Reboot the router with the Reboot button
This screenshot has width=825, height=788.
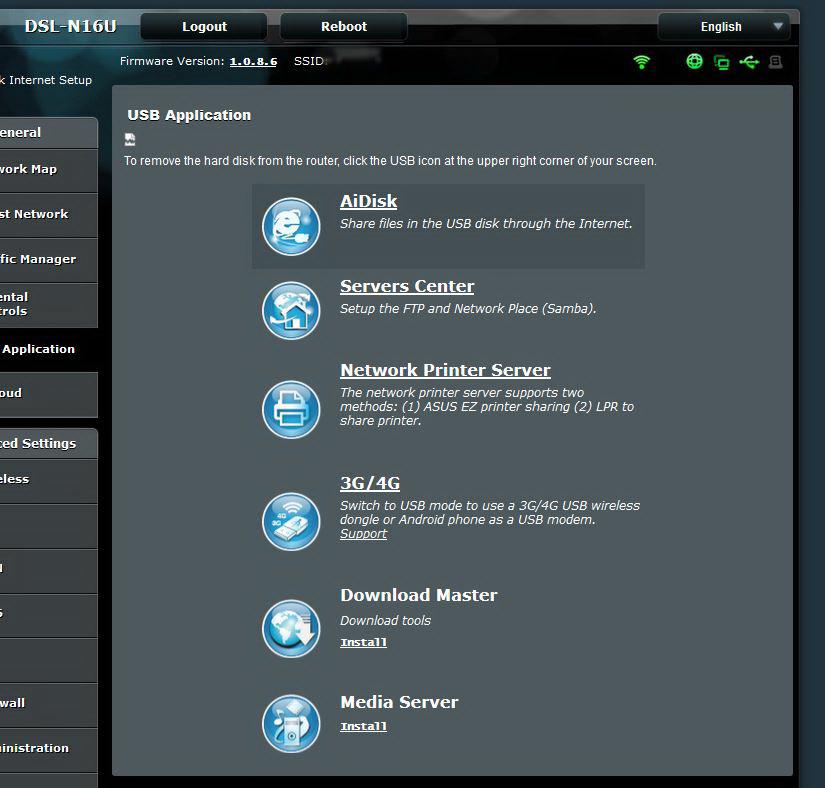click(x=344, y=27)
